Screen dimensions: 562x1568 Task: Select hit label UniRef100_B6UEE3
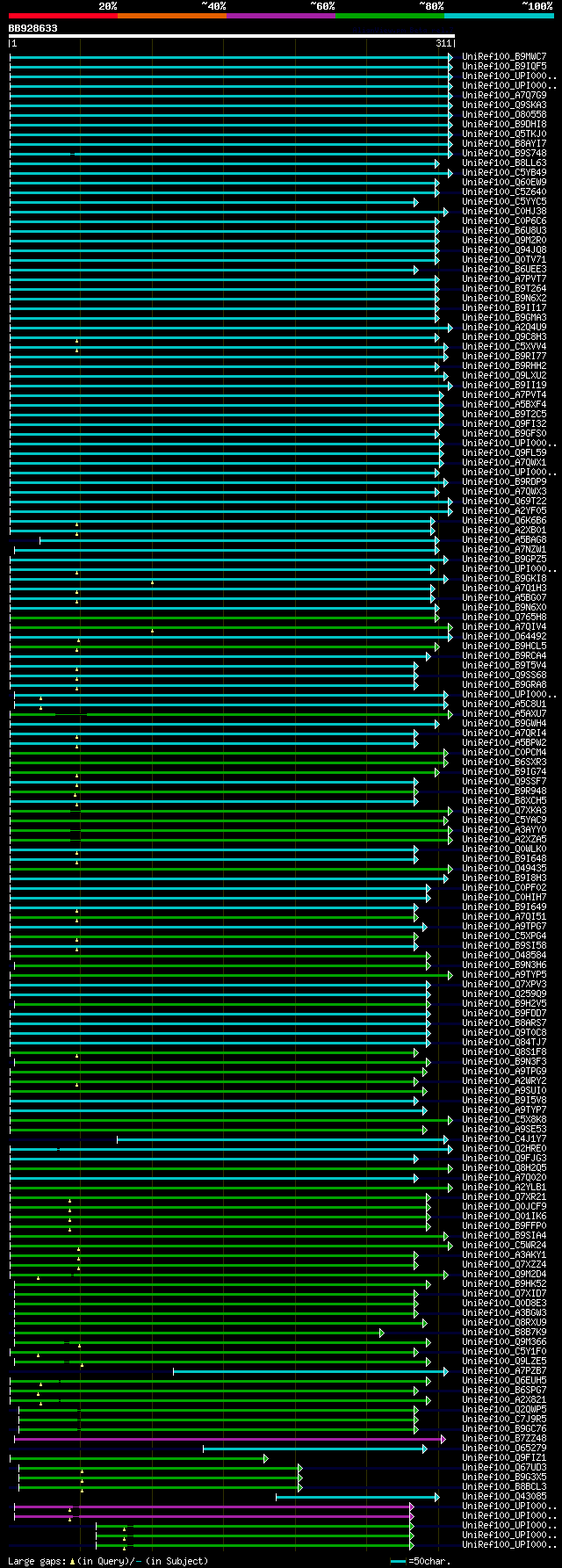[x=504, y=270]
